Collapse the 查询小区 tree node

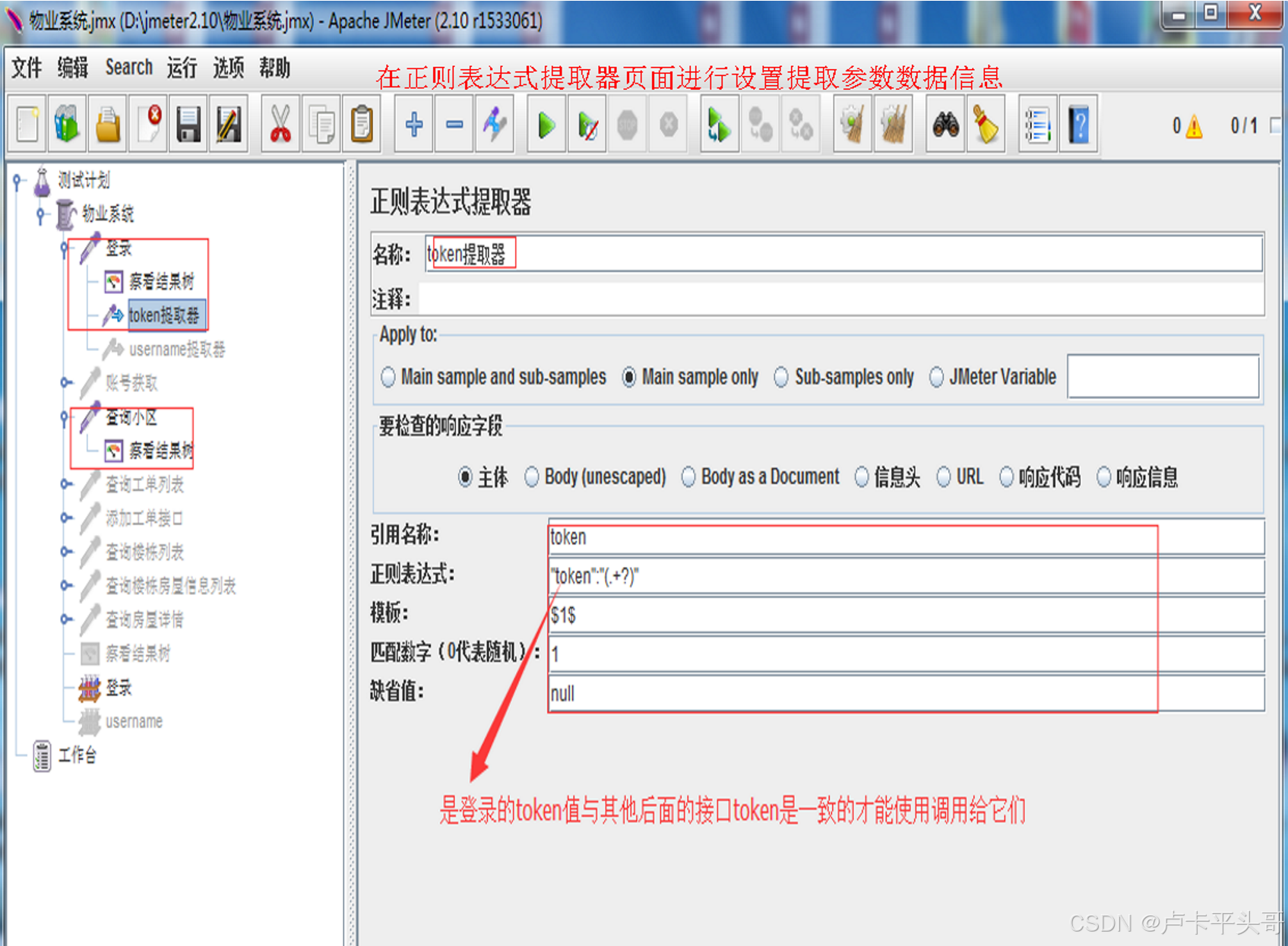coord(66,417)
